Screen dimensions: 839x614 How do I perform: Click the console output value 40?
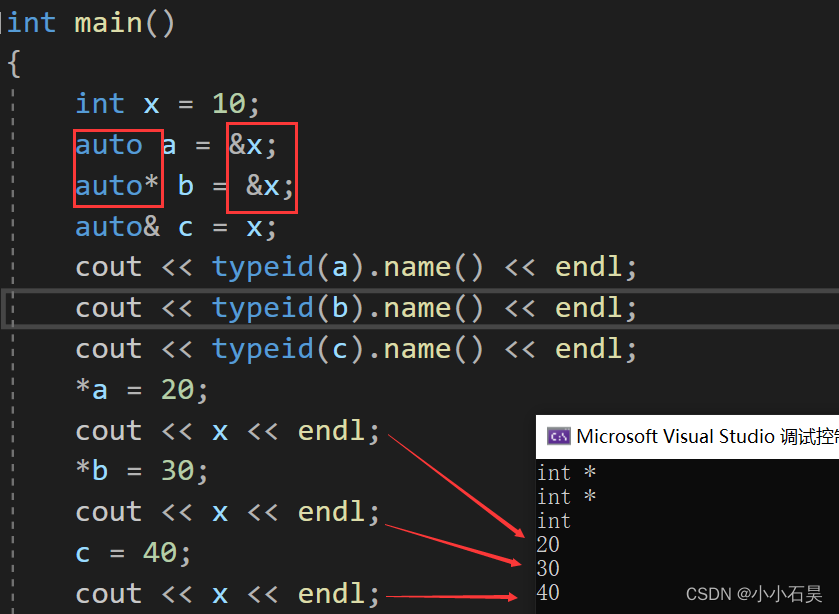[548, 593]
